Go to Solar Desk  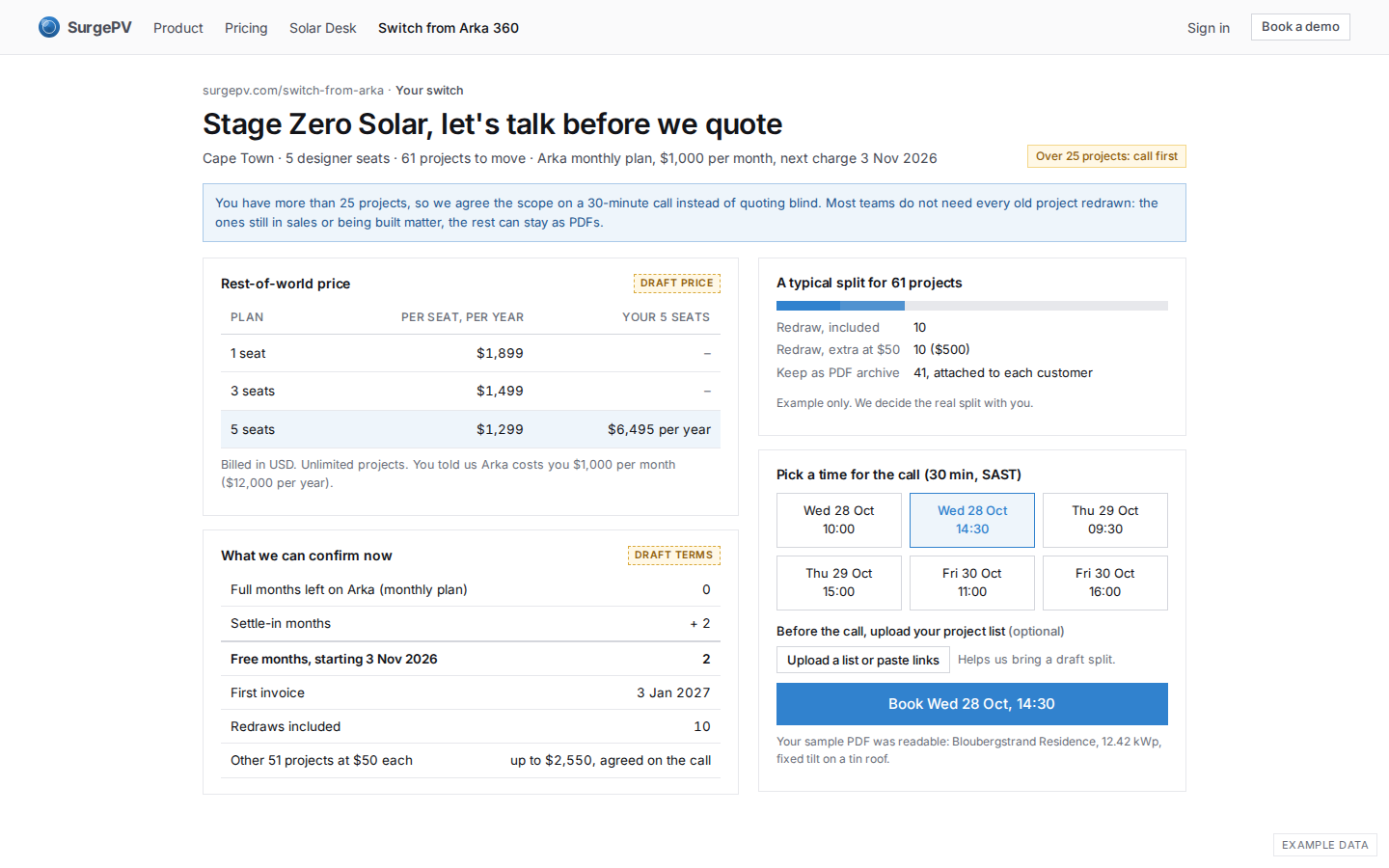click(x=323, y=28)
